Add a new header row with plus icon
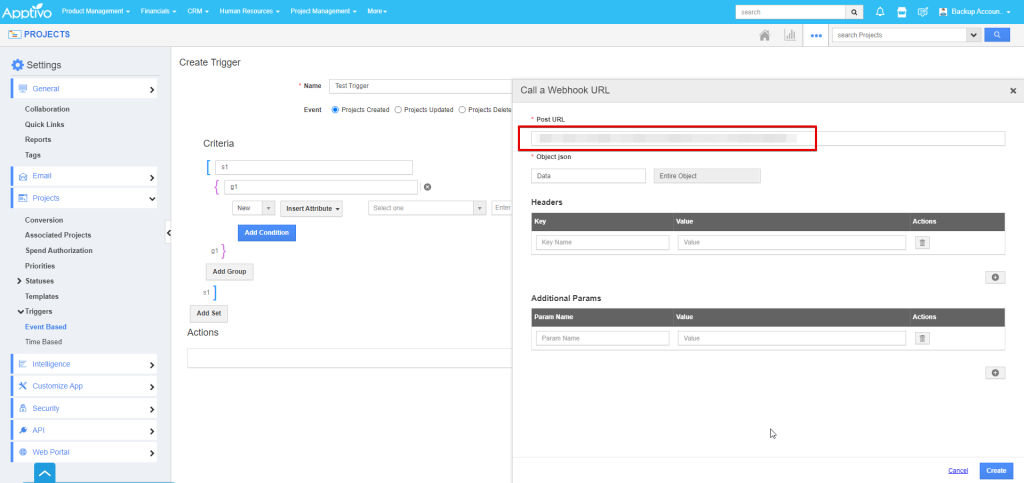The height and width of the screenshot is (483, 1024). (x=995, y=277)
